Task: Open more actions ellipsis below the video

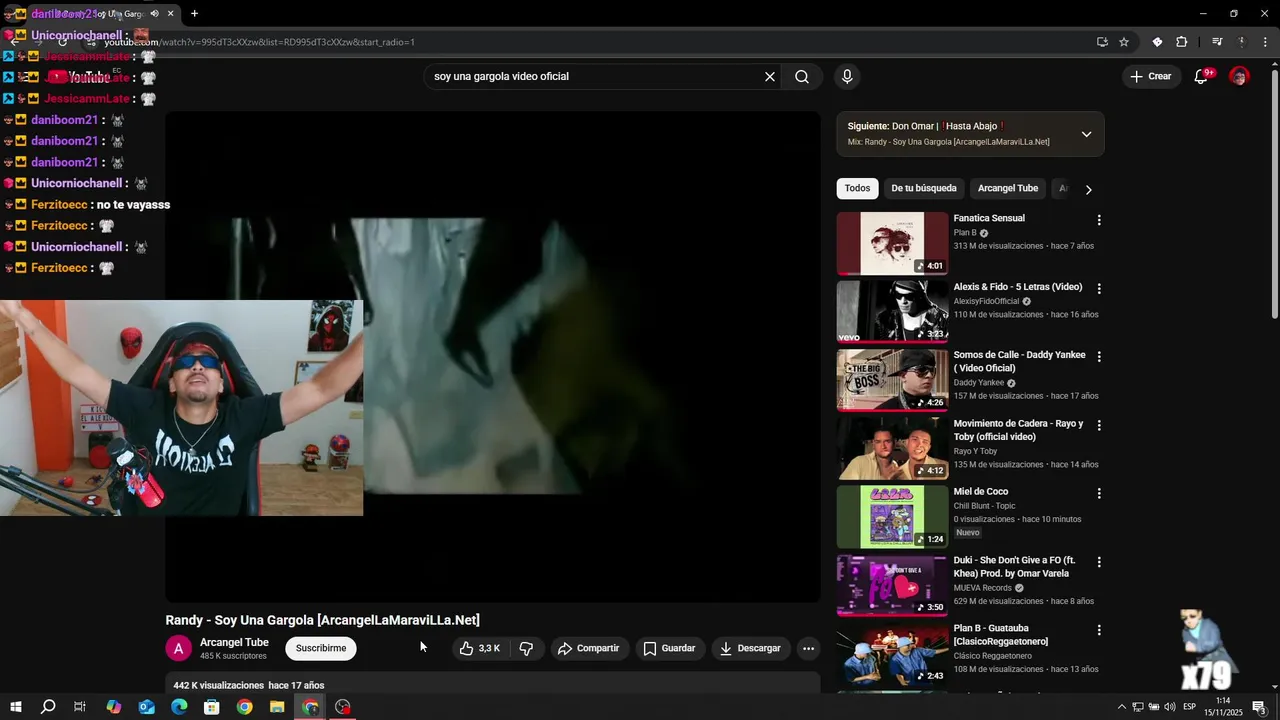Action: (808, 648)
